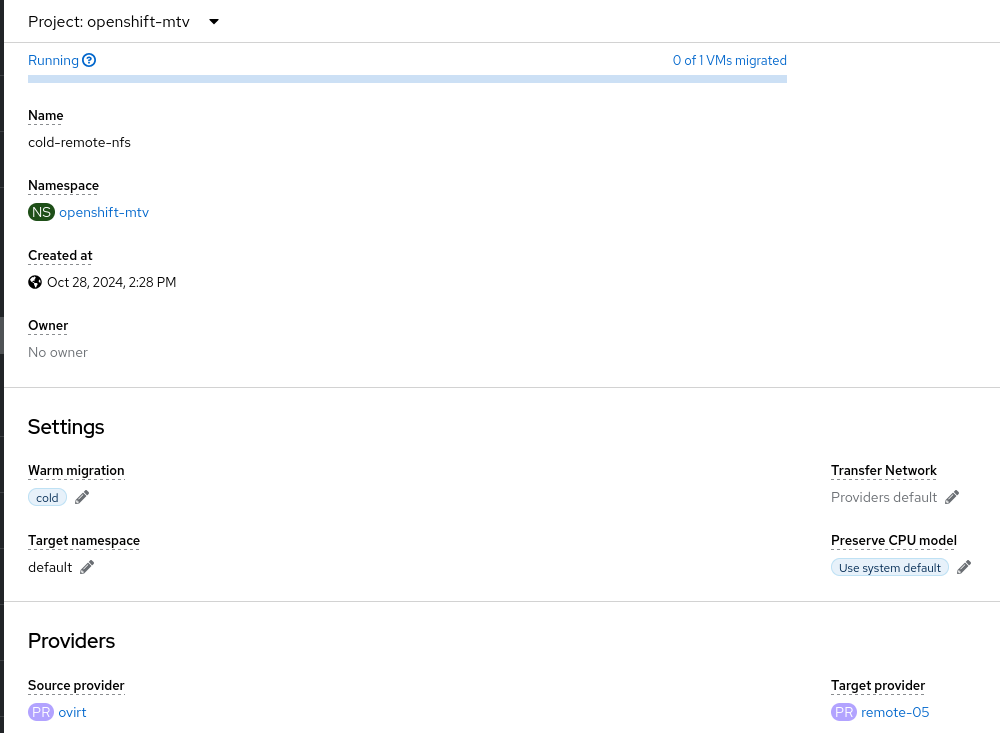1000x733 pixels.
Task: Open the openshift-mtv namespace link
Action: click(x=104, y=212)
